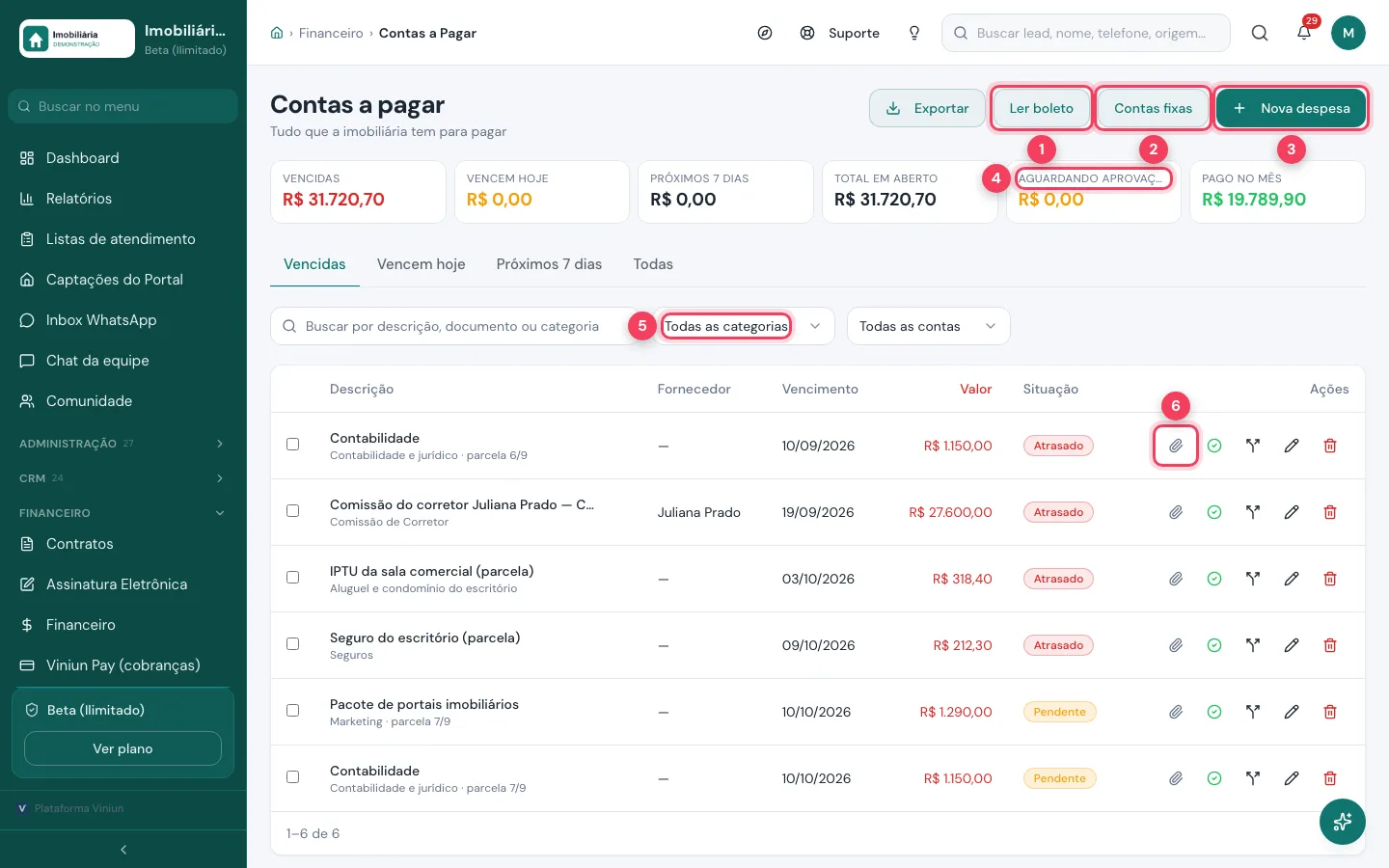The image size is (1389, 868).
Task: Attach a file to Comissão do corretor row
Action: [1176, 512]
